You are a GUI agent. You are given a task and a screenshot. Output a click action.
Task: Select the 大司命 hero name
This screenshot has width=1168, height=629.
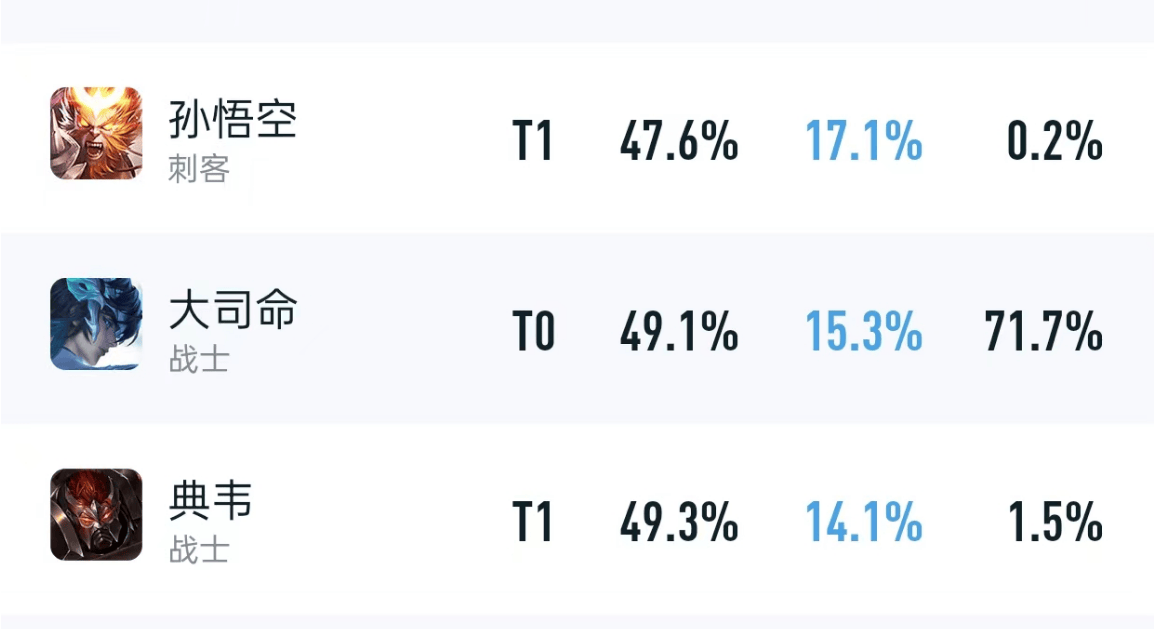[233, 309]
